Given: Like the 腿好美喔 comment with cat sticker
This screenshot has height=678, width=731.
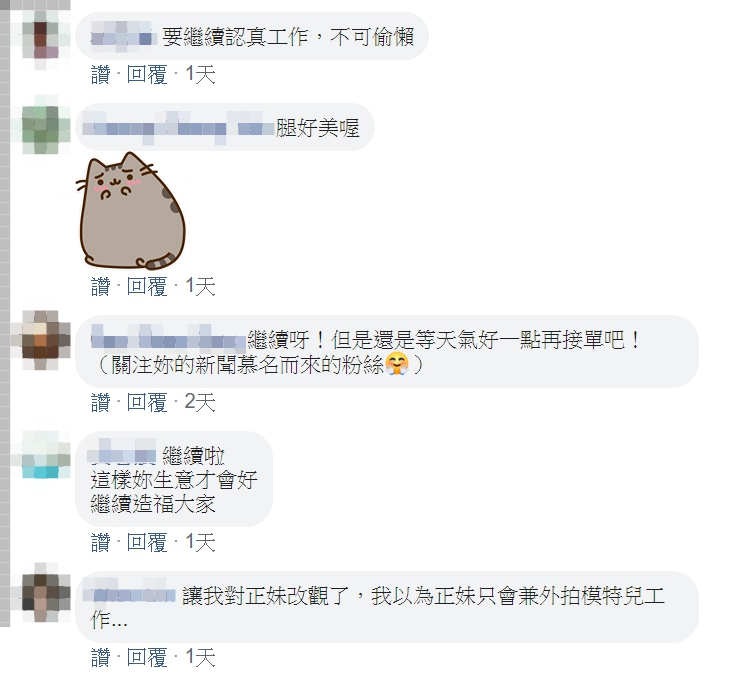Looking at the screenshot, I should click(101, 286).
